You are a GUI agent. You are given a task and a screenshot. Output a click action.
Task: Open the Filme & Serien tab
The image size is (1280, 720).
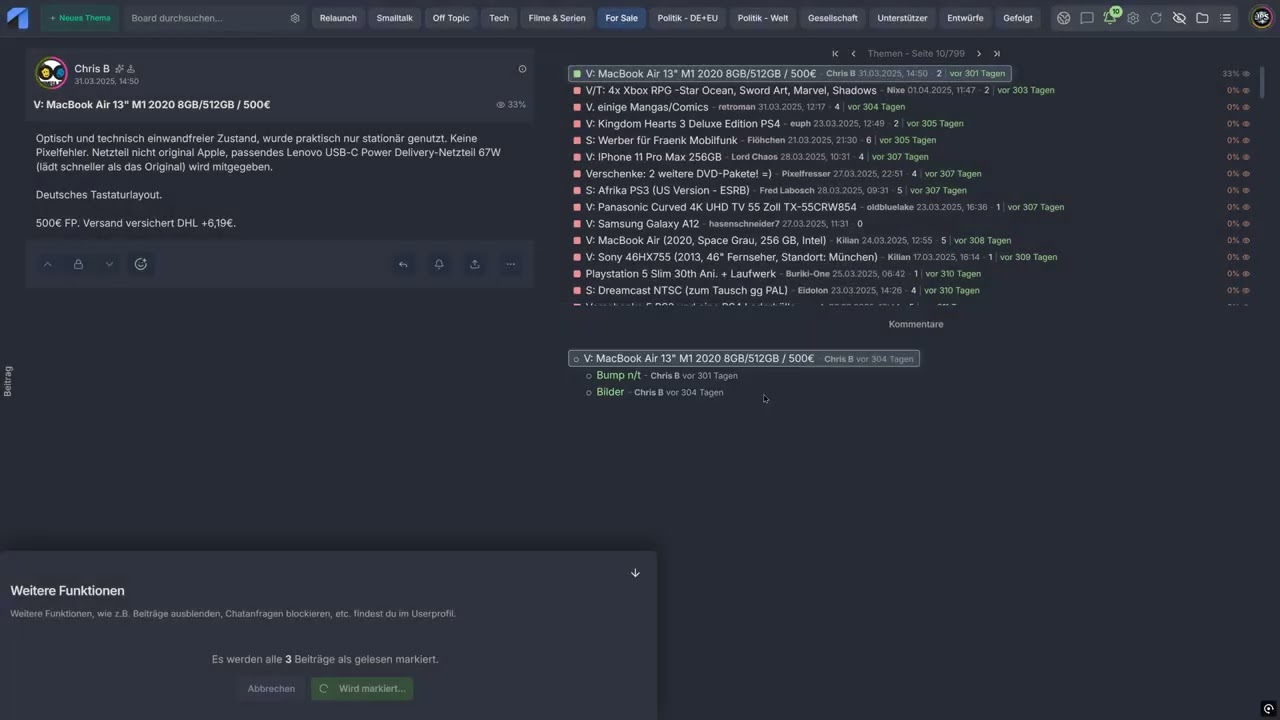(557, 18)
